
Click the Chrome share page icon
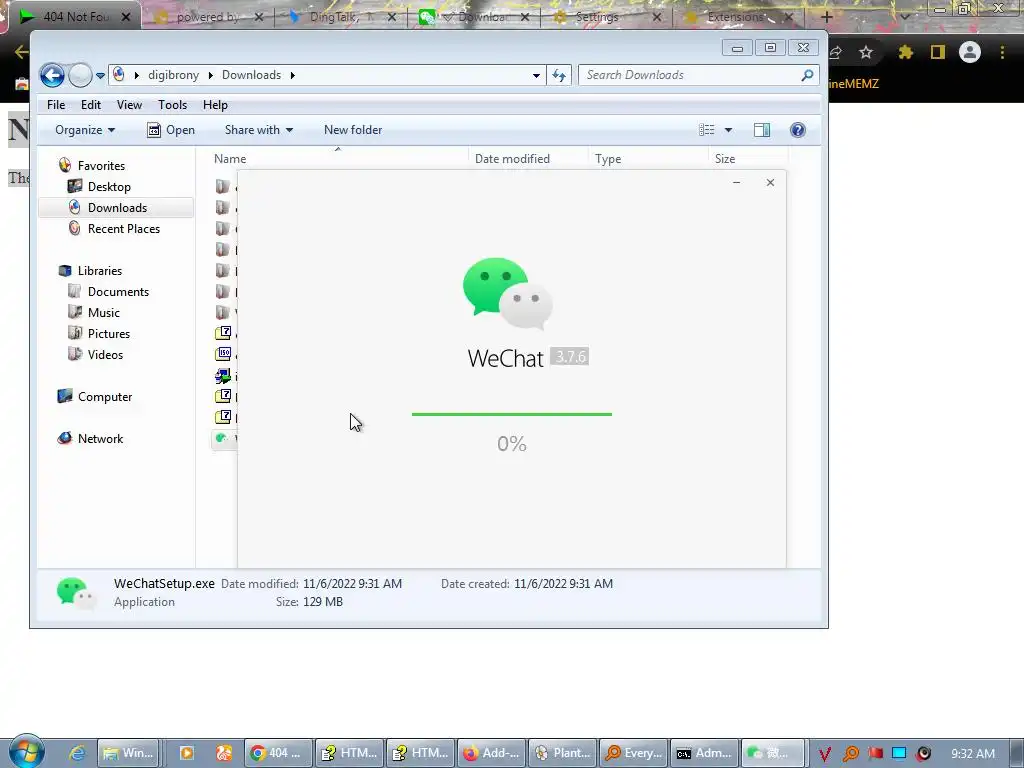(836, 52)
